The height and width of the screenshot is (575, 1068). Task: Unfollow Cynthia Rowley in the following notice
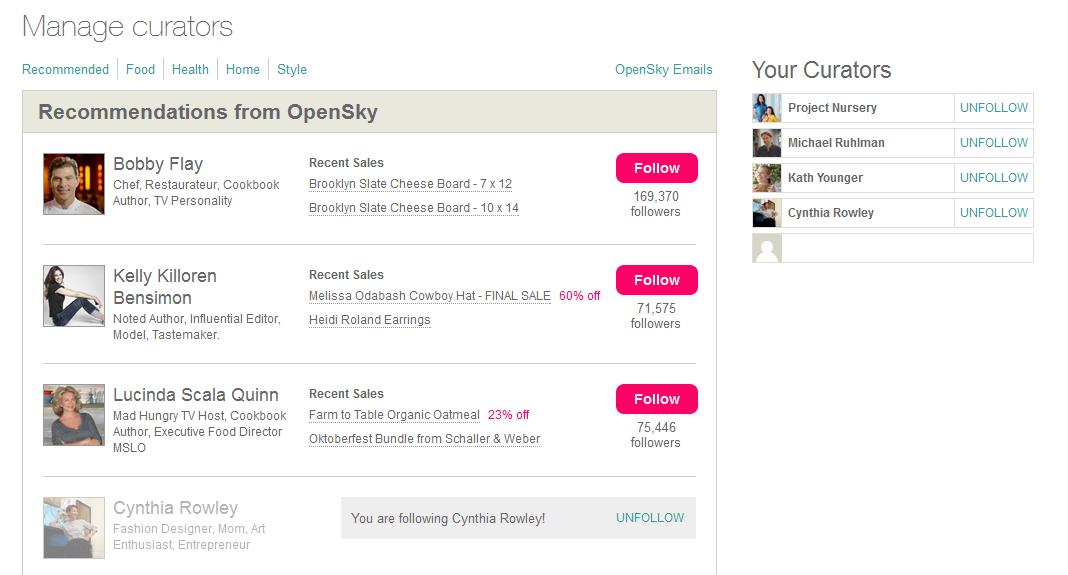[x=650, y=518]
